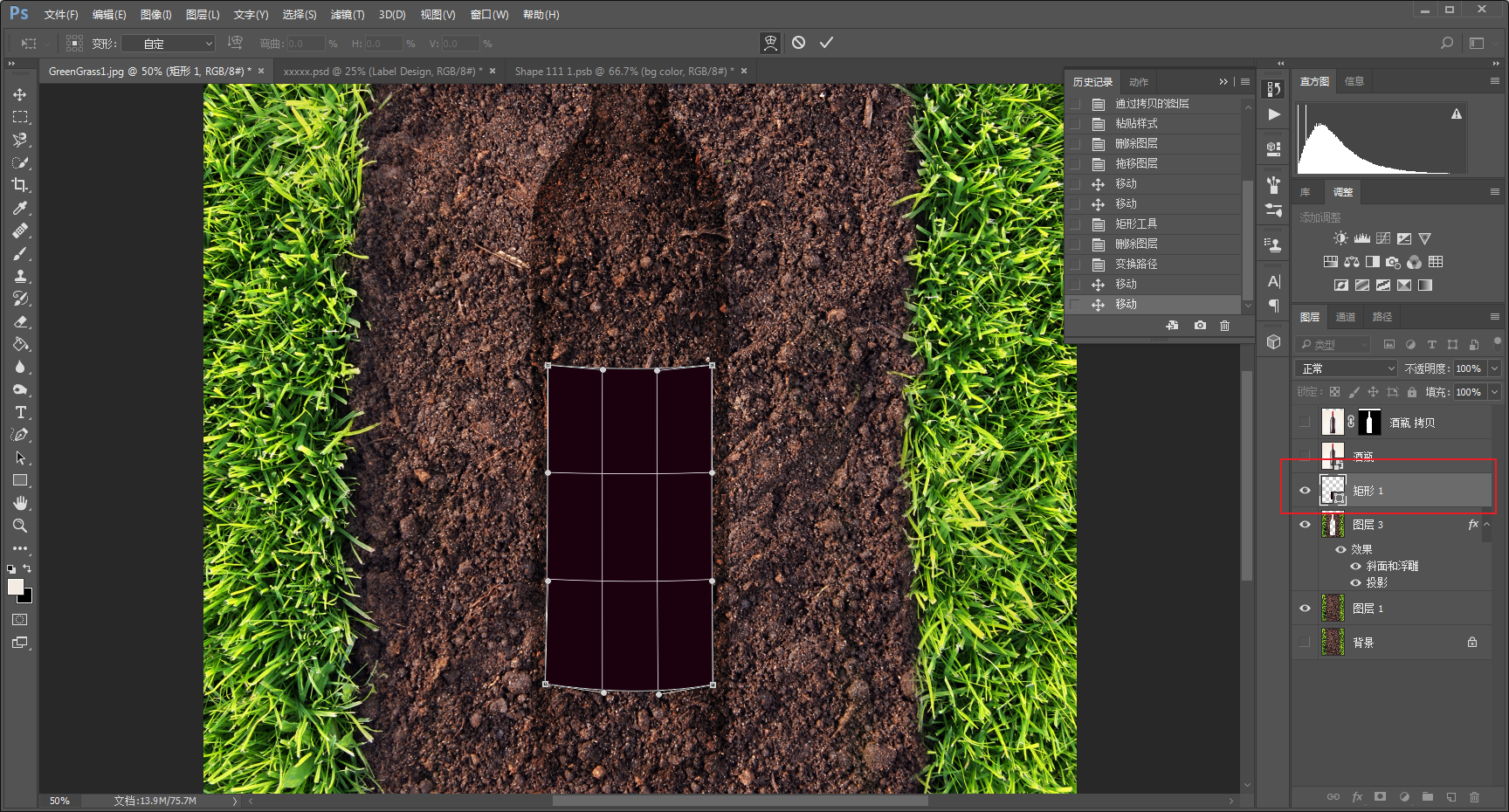Switch to the 动作 tab

point(1139,82)
